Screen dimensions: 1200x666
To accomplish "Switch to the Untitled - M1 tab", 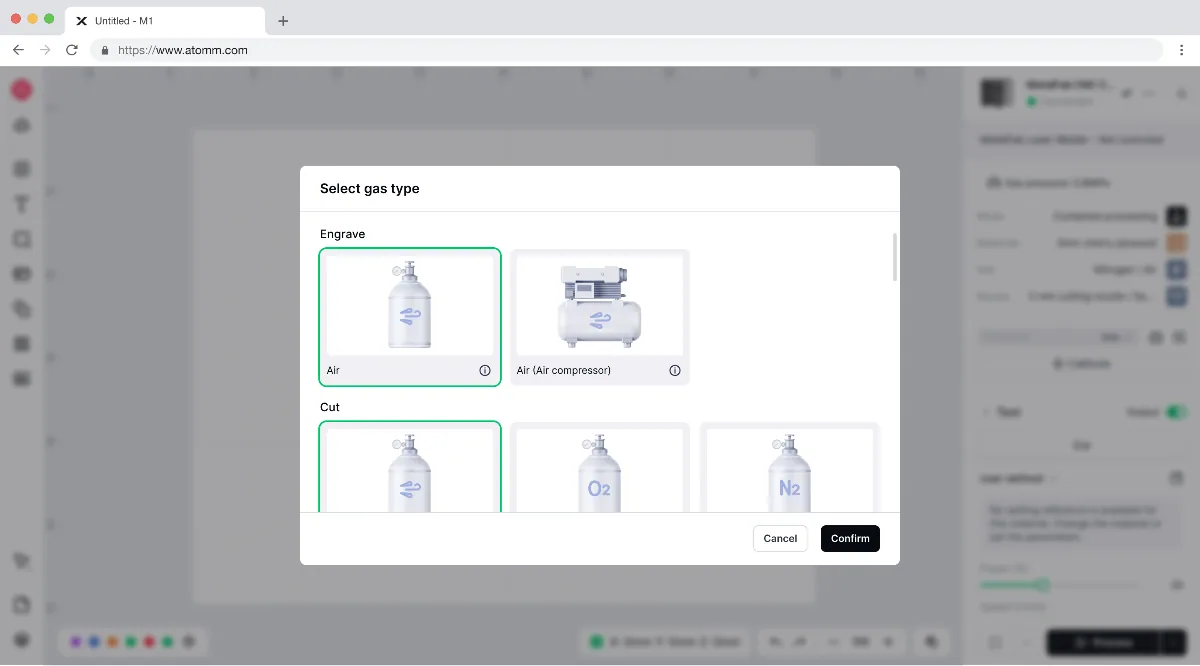I will [165, 20].
